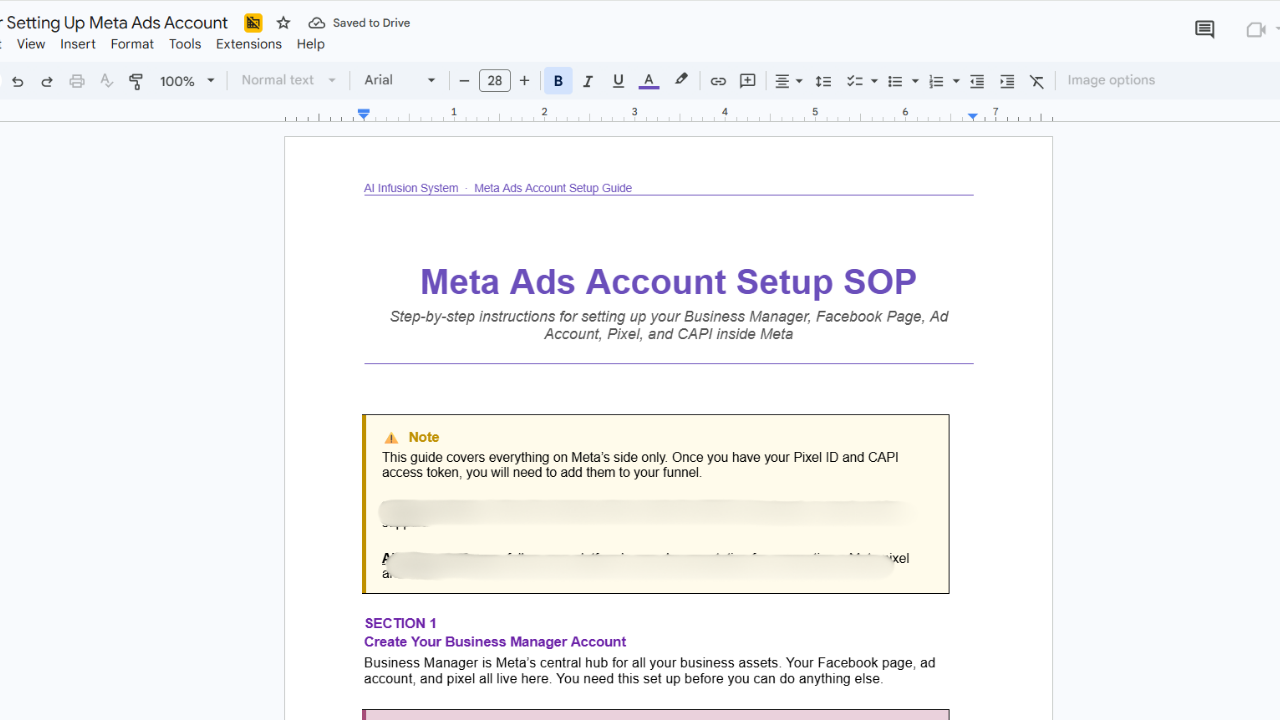Open the Normal text style dropdown
The height and width of the screenshot is (720, 1280).
(289, 81)
